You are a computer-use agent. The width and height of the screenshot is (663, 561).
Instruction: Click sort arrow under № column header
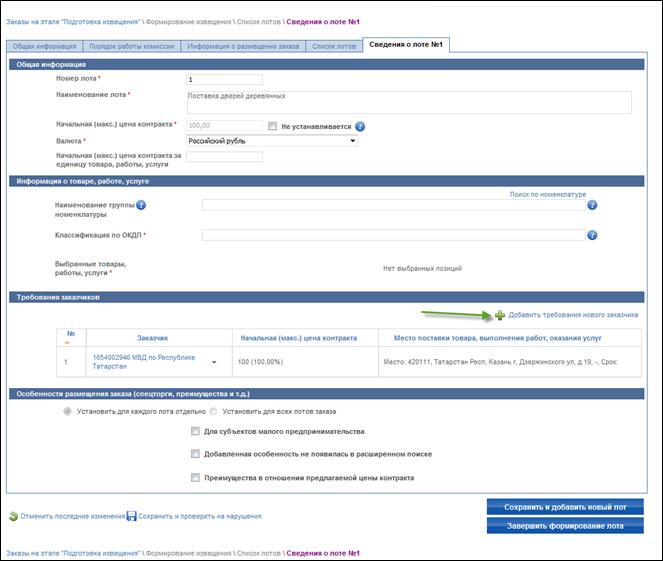coord(67,342)
